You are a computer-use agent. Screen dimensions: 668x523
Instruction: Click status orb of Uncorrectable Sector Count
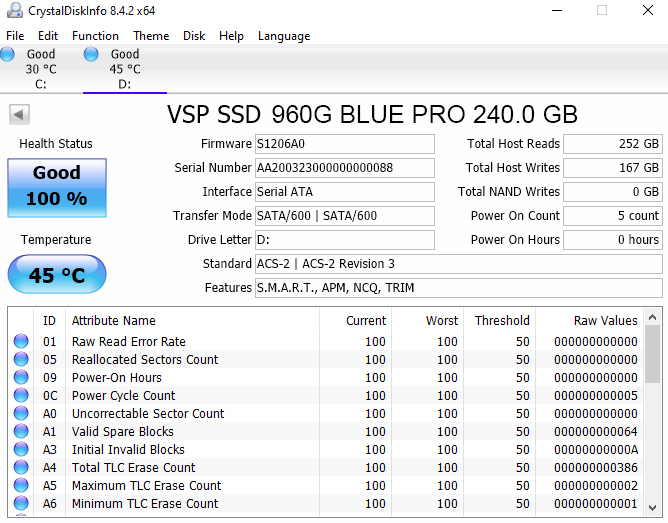[x=21, y=413]
